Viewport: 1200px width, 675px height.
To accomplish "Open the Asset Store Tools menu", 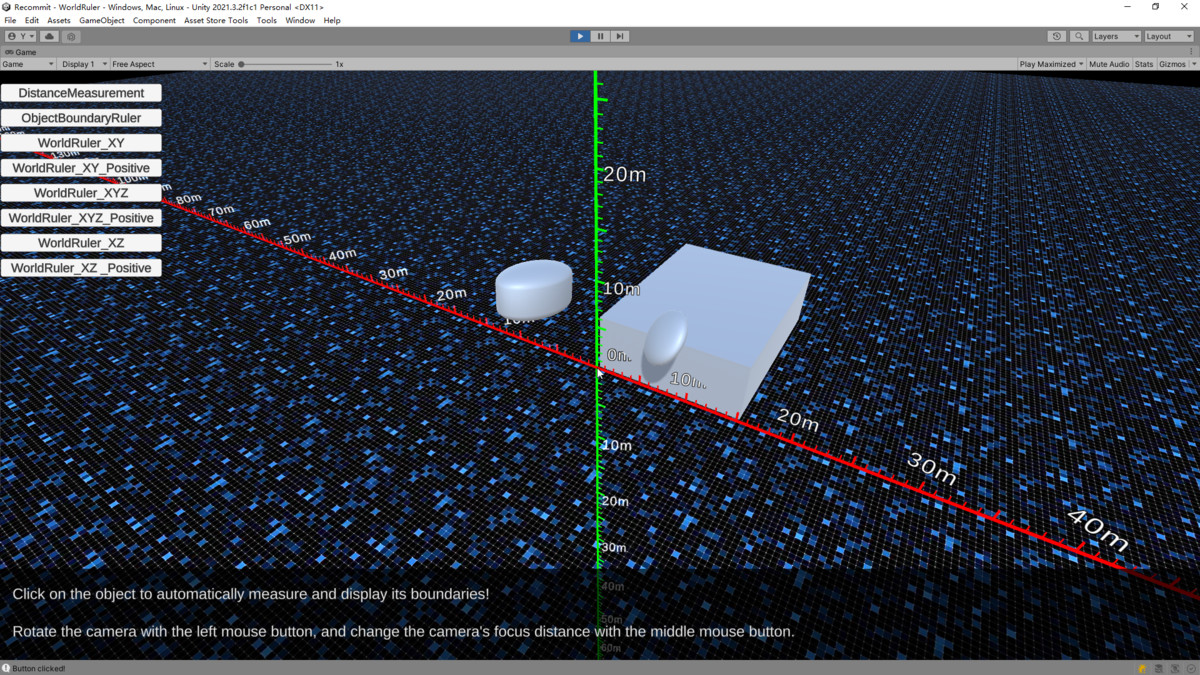I will click(x=216, y=20).
